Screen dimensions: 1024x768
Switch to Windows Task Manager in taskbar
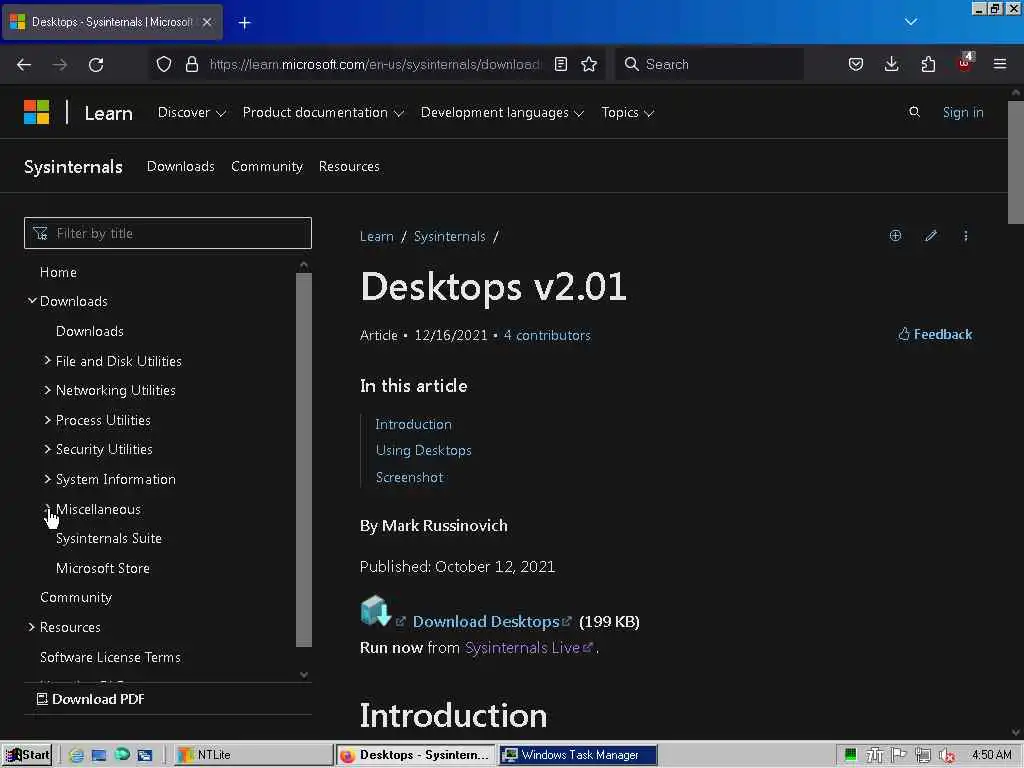(x=579, y=755)
